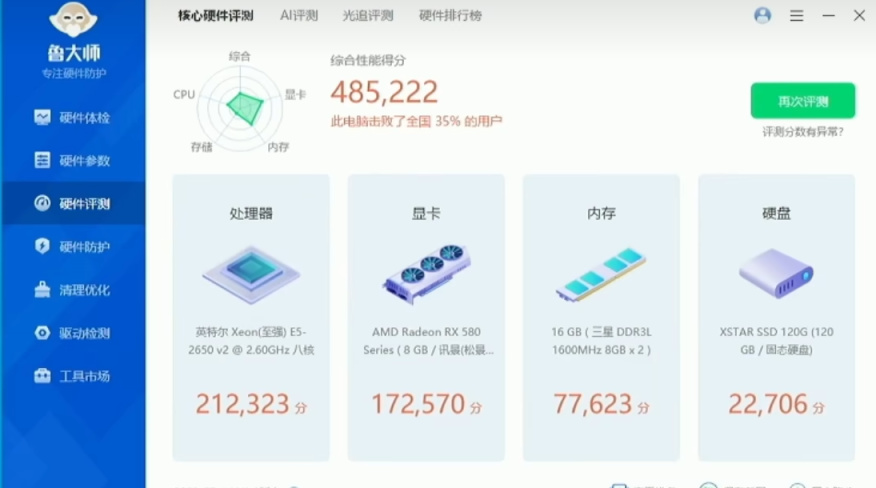Minimize the Ludashi window
This screenshot has height=488, width=876.
[x=829, y=16]
